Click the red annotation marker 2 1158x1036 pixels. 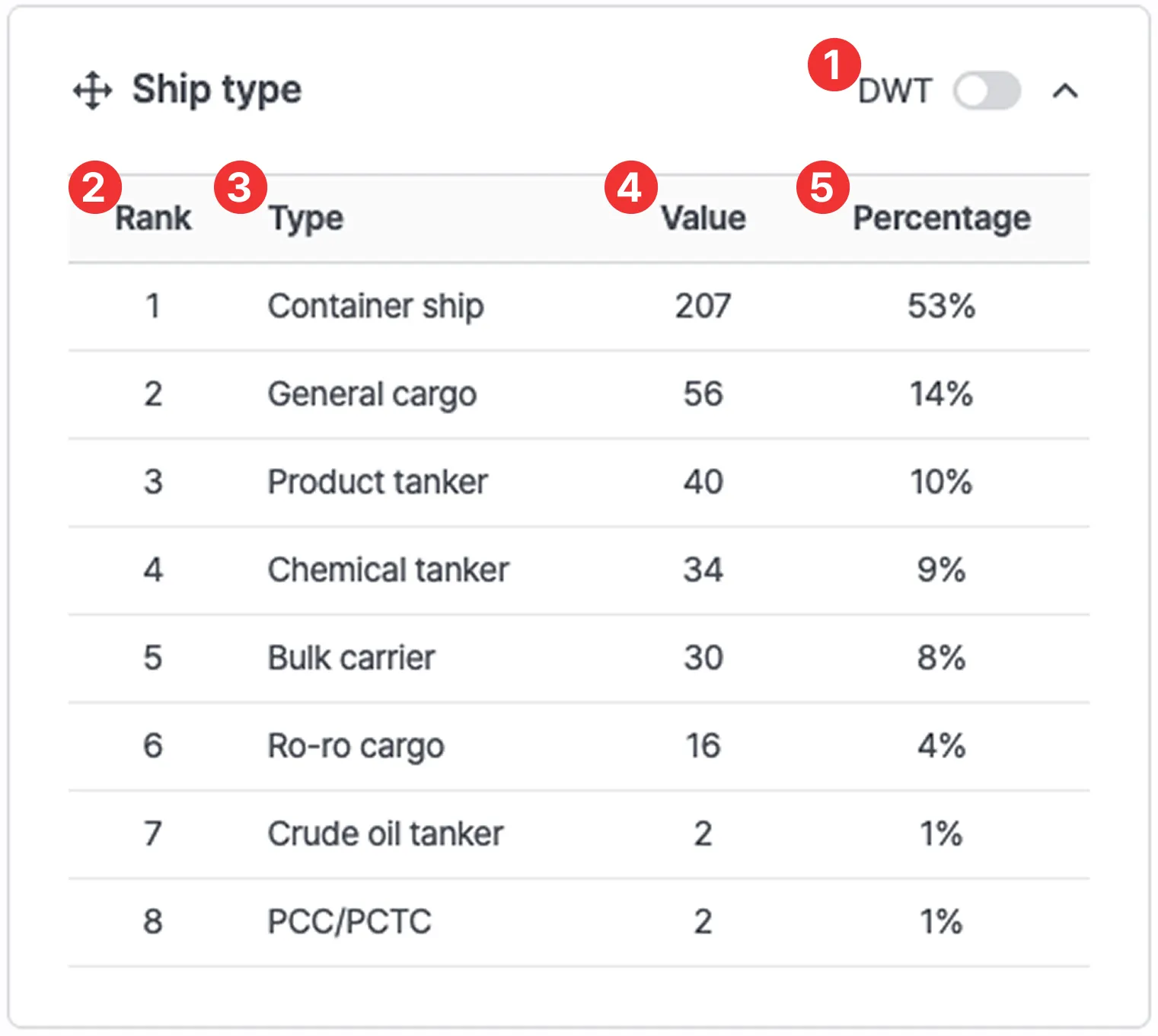(x=95, y=187)
